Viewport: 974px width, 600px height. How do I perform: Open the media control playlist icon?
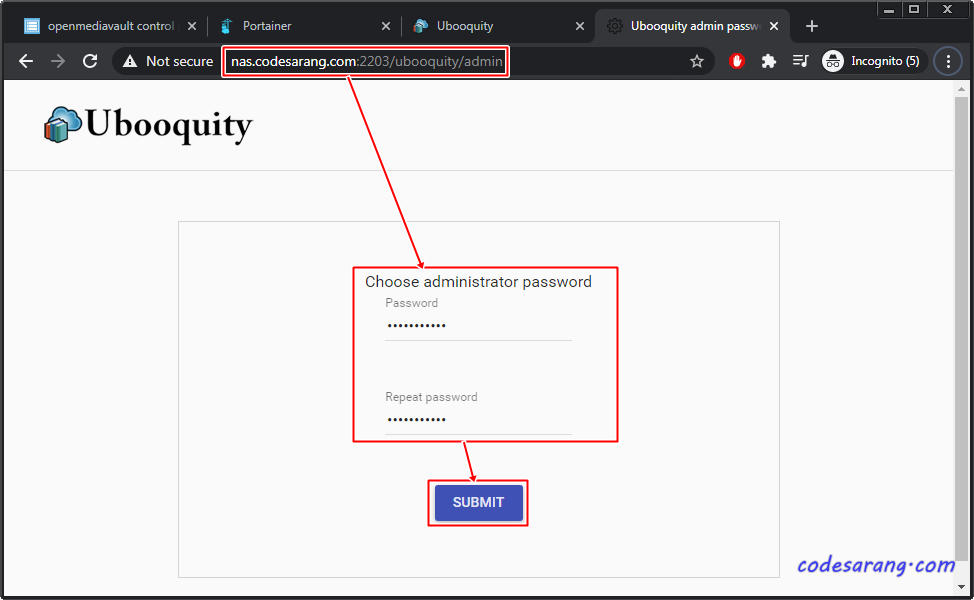coord(800,61)
